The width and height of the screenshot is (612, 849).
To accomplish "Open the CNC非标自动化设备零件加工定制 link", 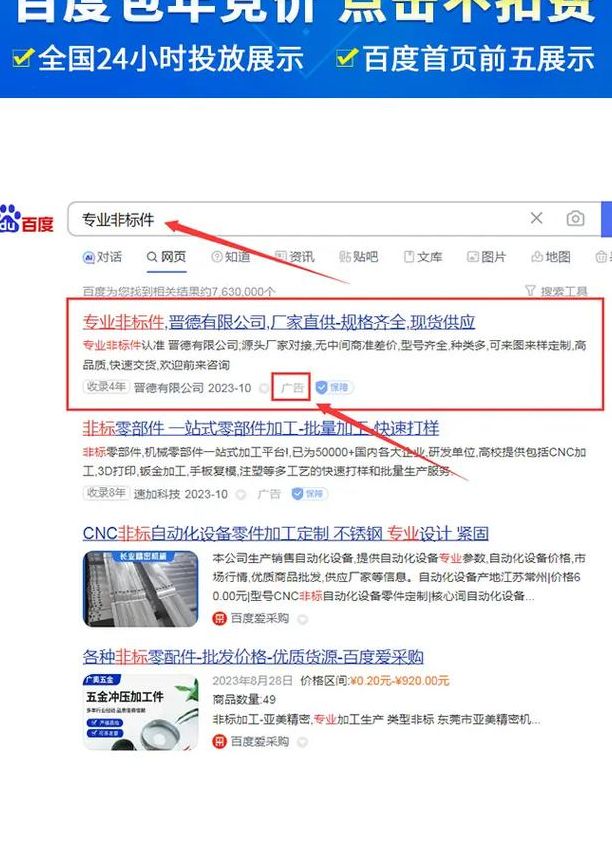I will click(x=285, y=533).
